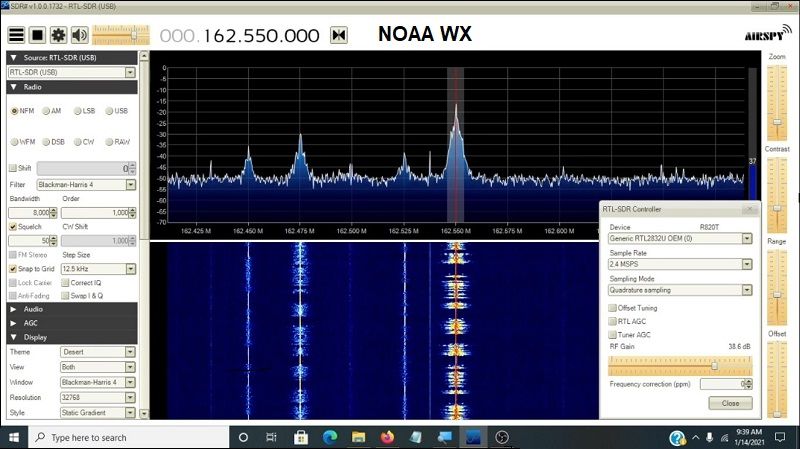This screenshot has height=449, width=800.
Task: Open the Sample Rate 2.4 MSPS dropdown
Action: pos(747,264)
